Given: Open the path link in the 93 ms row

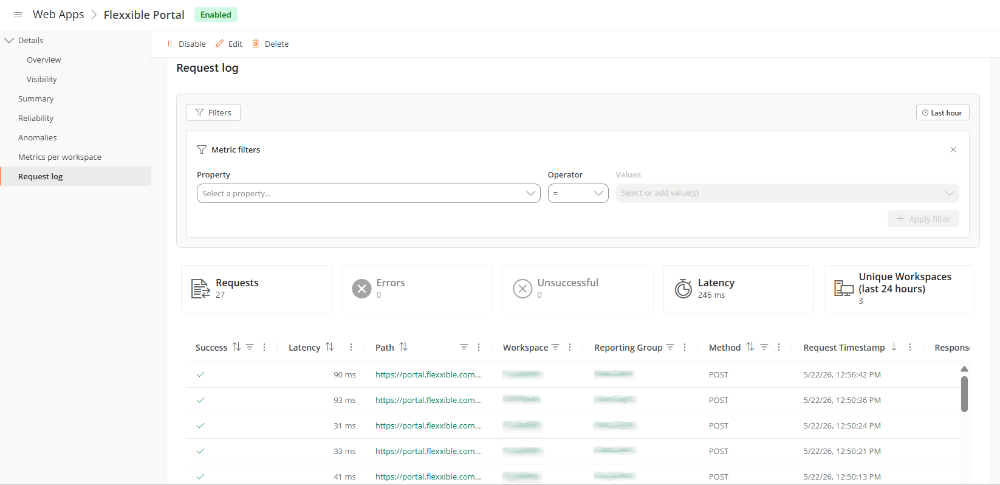Looking at the screenshot, I should click(428, 400).
